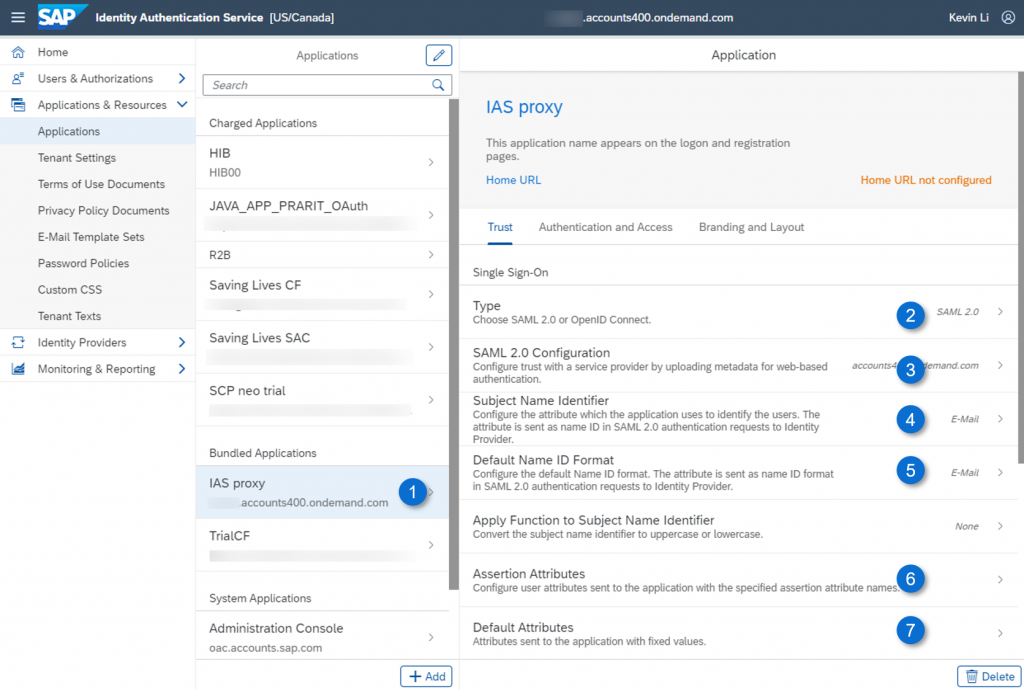The height and width of the screenshot is (690, 1024).
Task: Select Administration Console application
Action: click(x=322, y=637)
